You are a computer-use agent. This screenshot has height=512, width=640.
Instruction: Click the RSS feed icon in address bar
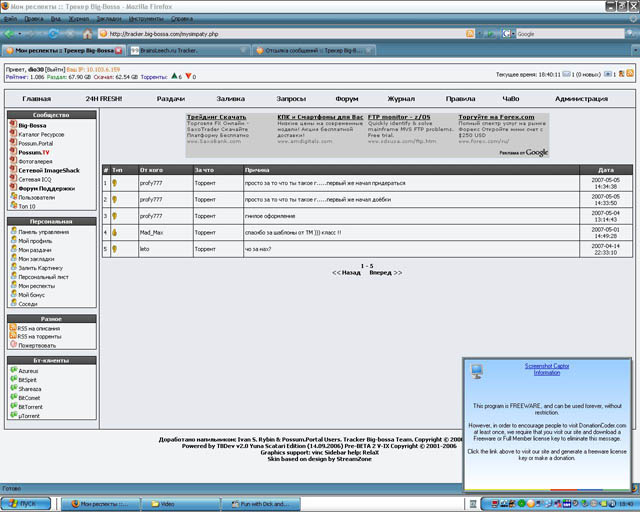(470, 34)
